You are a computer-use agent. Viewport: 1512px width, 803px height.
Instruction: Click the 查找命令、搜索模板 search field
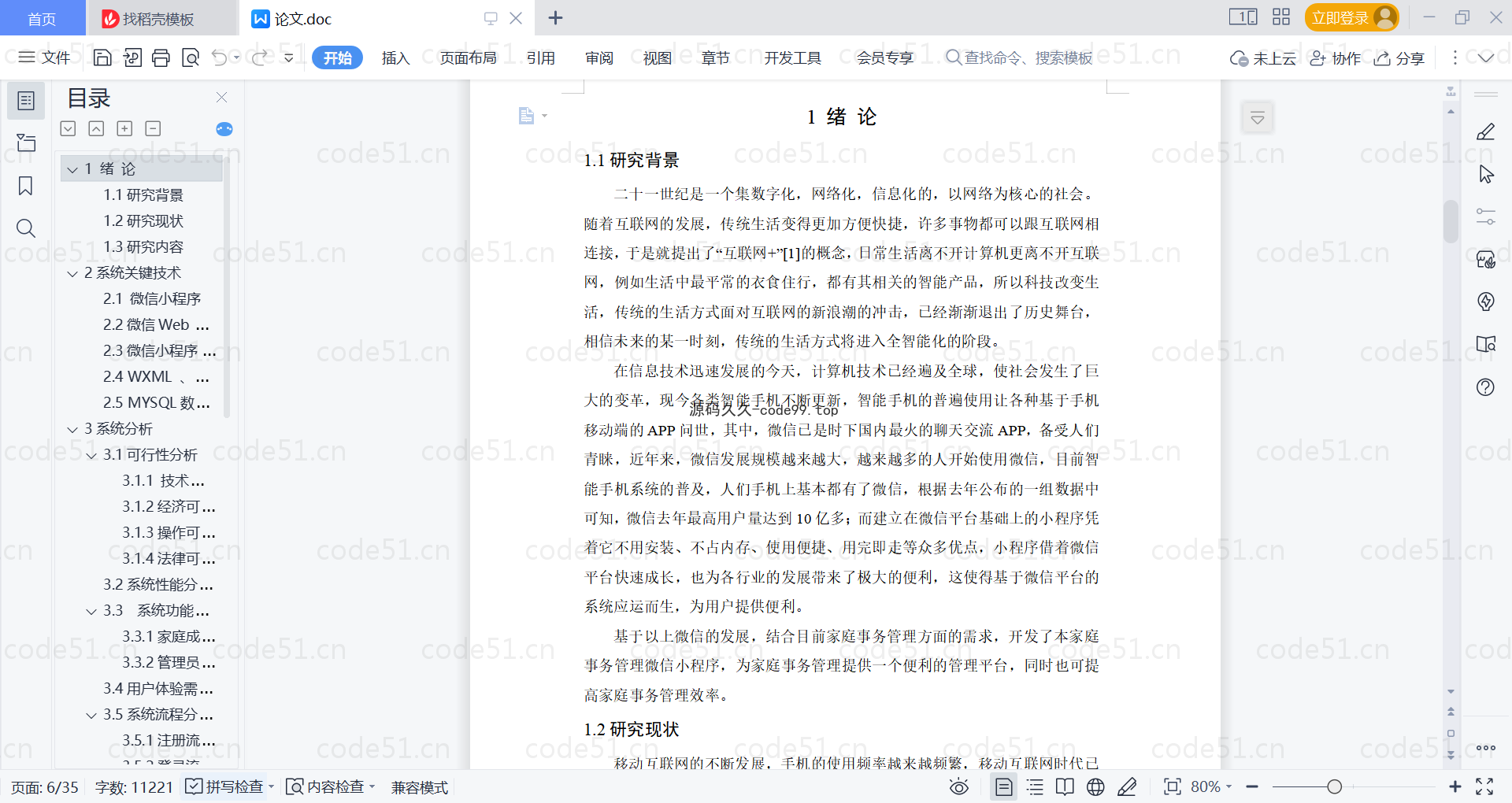pos(1020,57)
